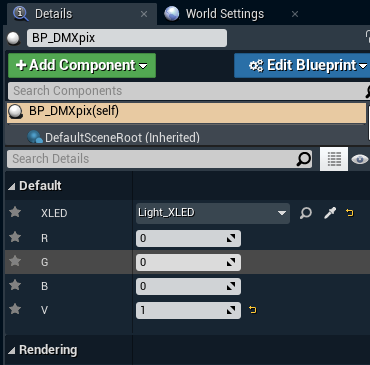Screen dimensions: 370x365
Task: Open the Edit Blueprint button menu
Action: pos(303,65)
